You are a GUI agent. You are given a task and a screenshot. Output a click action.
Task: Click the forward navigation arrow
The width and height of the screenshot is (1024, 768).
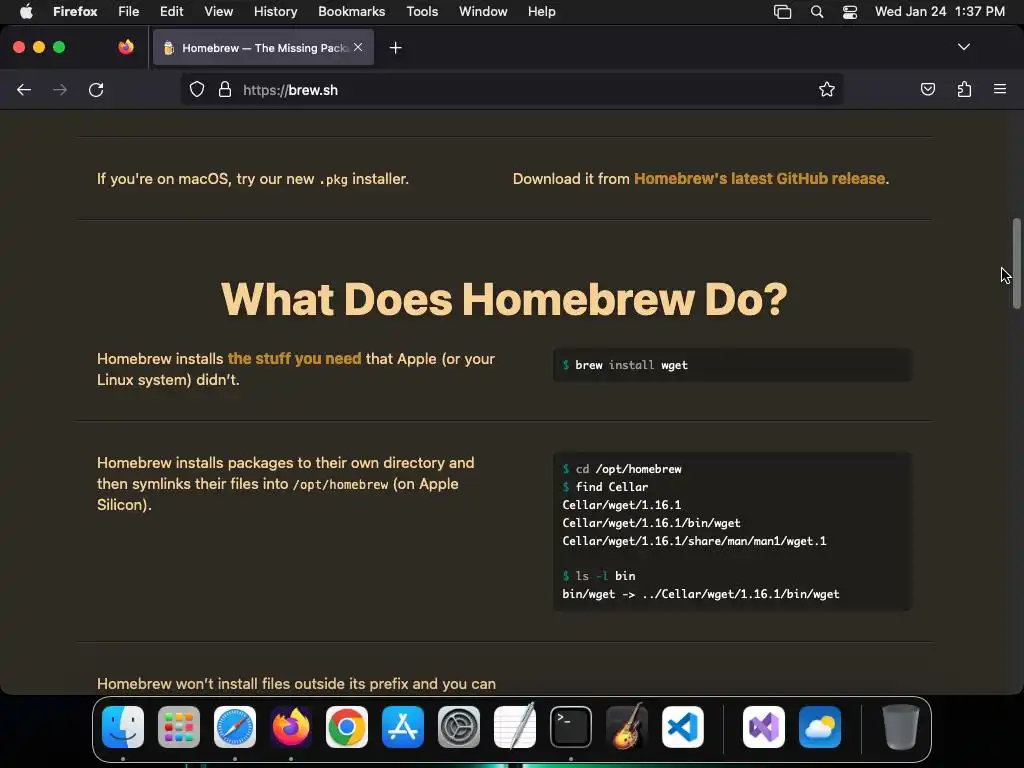point(60,89)
